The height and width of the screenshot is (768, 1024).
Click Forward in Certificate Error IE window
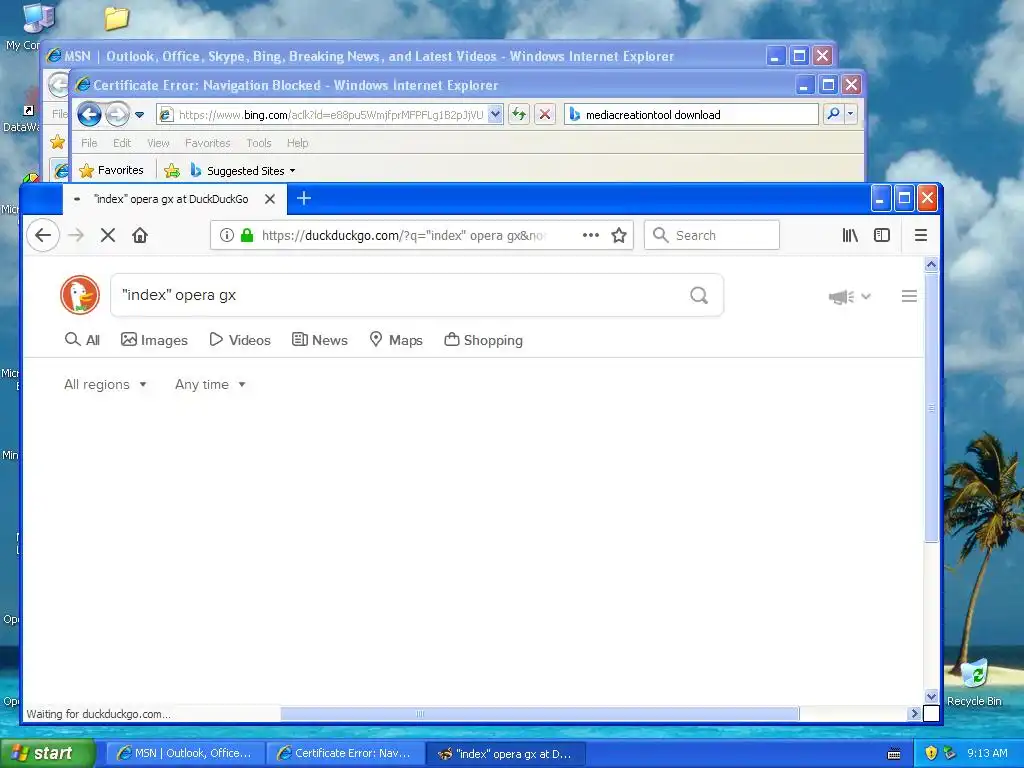coord(118,114)
